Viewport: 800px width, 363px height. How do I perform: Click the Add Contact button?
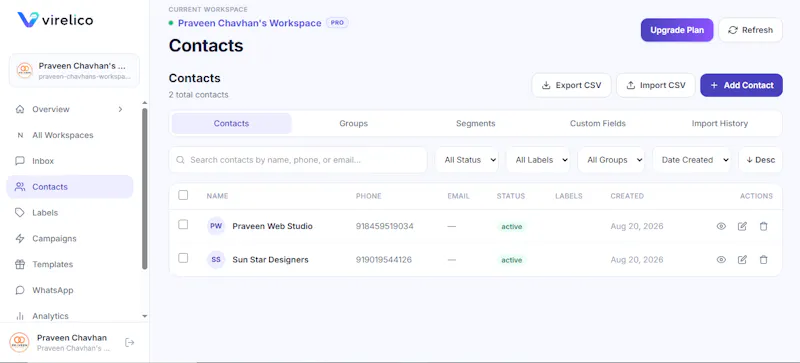click(741, 85)
